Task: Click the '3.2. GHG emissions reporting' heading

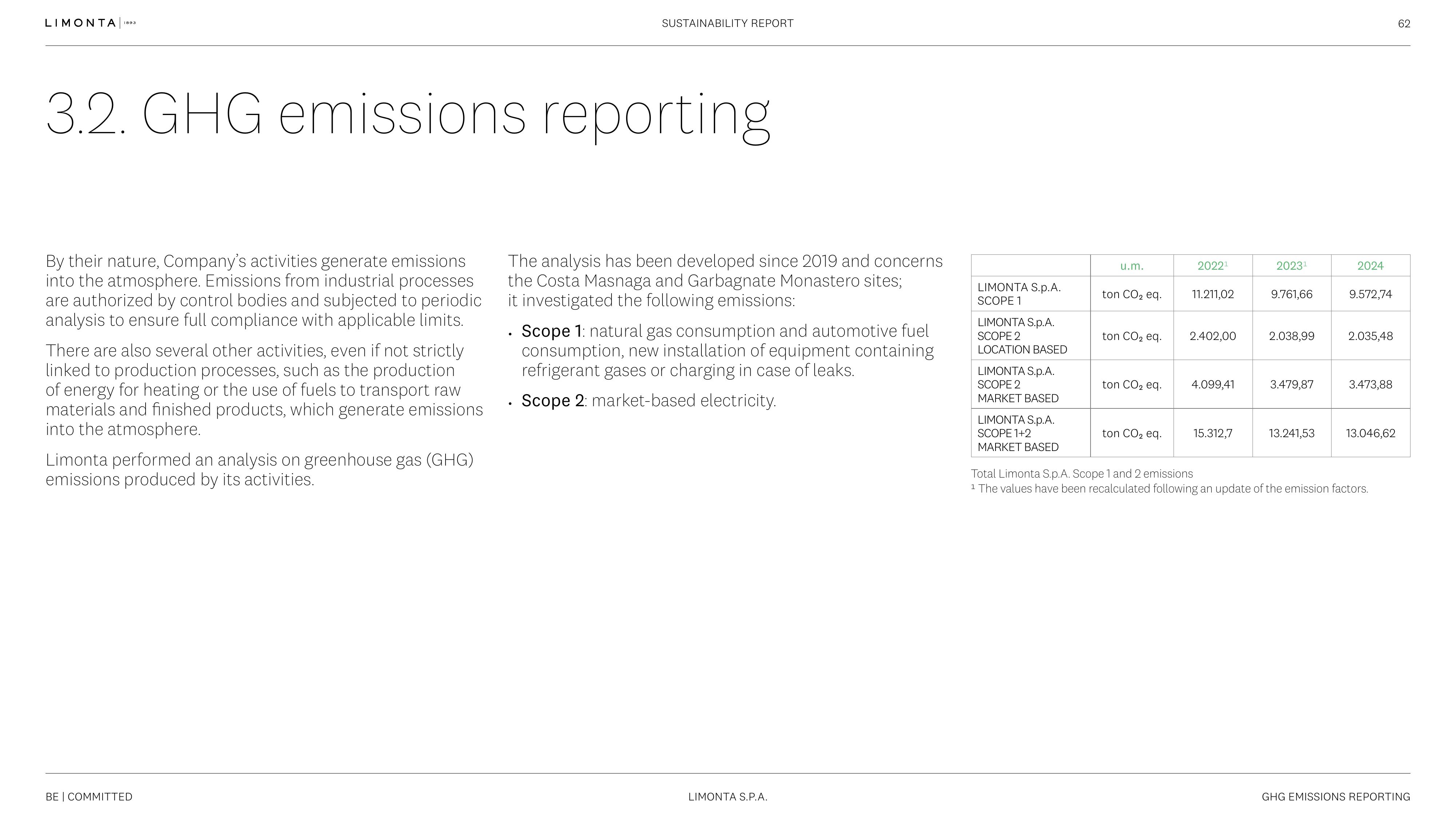Action: pyautogui.click(x=408, y=117)
